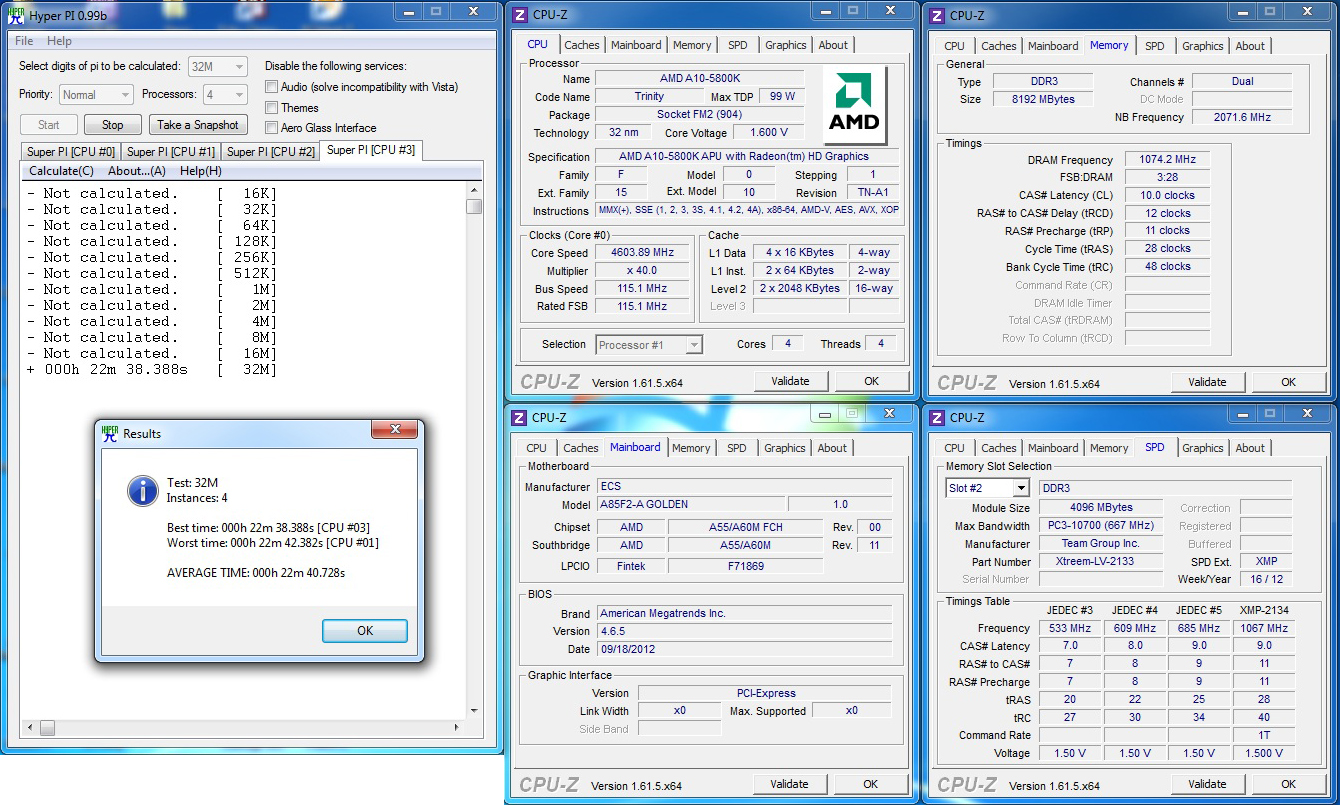Click Validate in the CPU-Z Mainboard window
This screenshot has width=1340, height=805.
pyautogui.click(x=789, y=784)
